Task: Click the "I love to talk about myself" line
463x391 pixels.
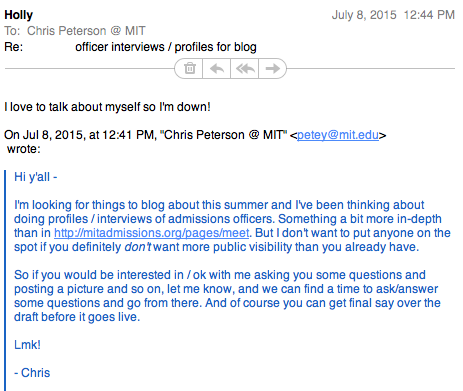Action: 107,107
